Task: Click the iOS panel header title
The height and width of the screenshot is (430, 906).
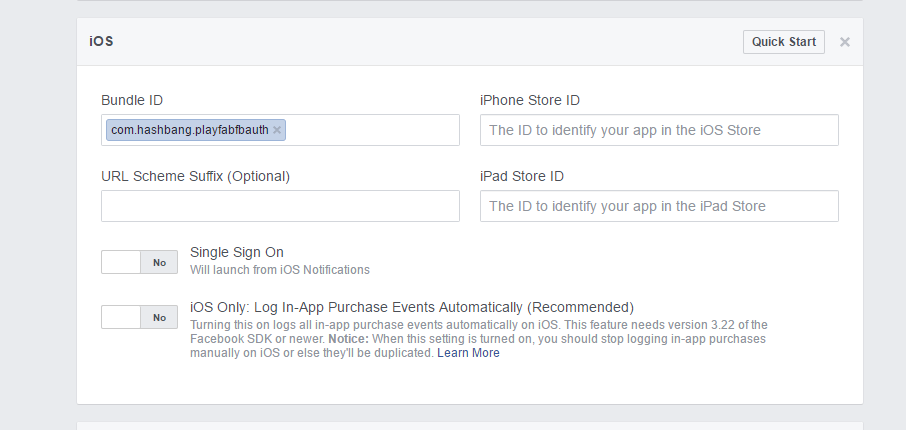Action: (101, 42)
